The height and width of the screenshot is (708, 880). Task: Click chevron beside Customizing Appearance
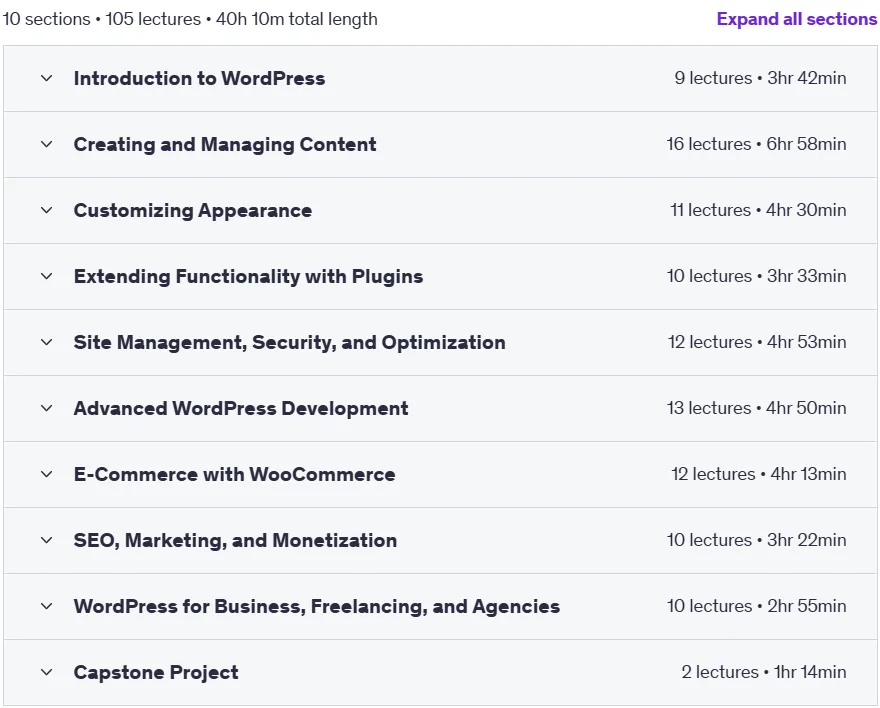pyautogui.click(x=47, y=210)
